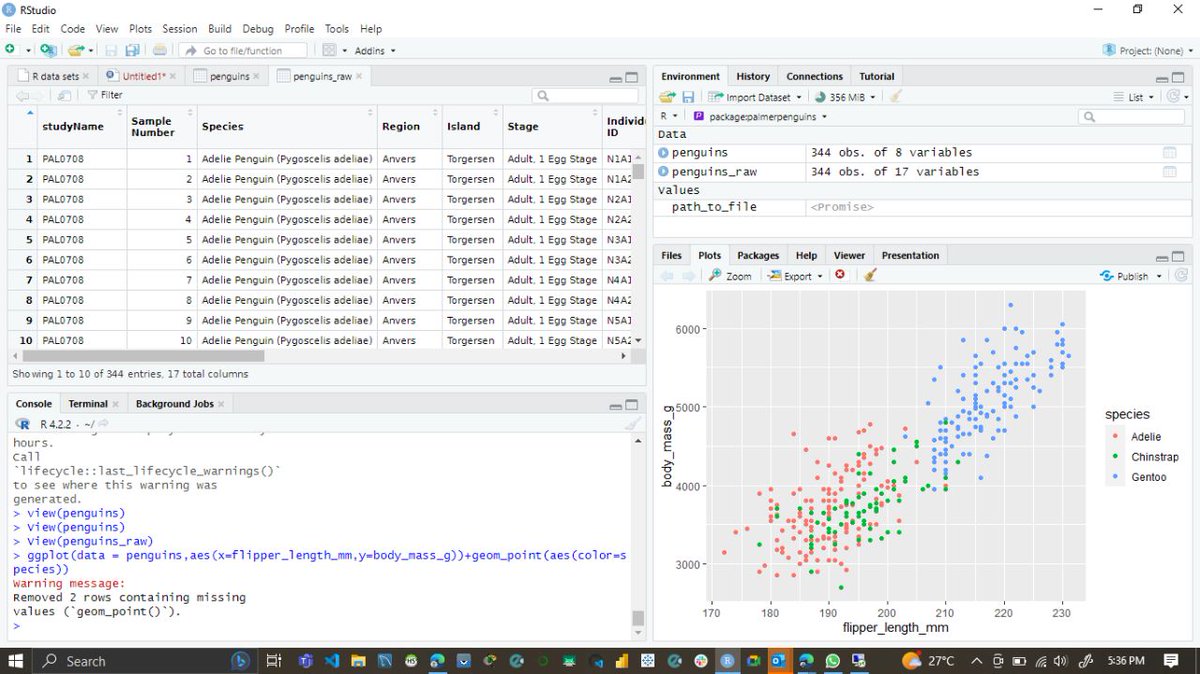Click the broom icon to clear all plots
Image resolution: width=1200 pixels, height=674 pixels.
[x=869, y=276]
